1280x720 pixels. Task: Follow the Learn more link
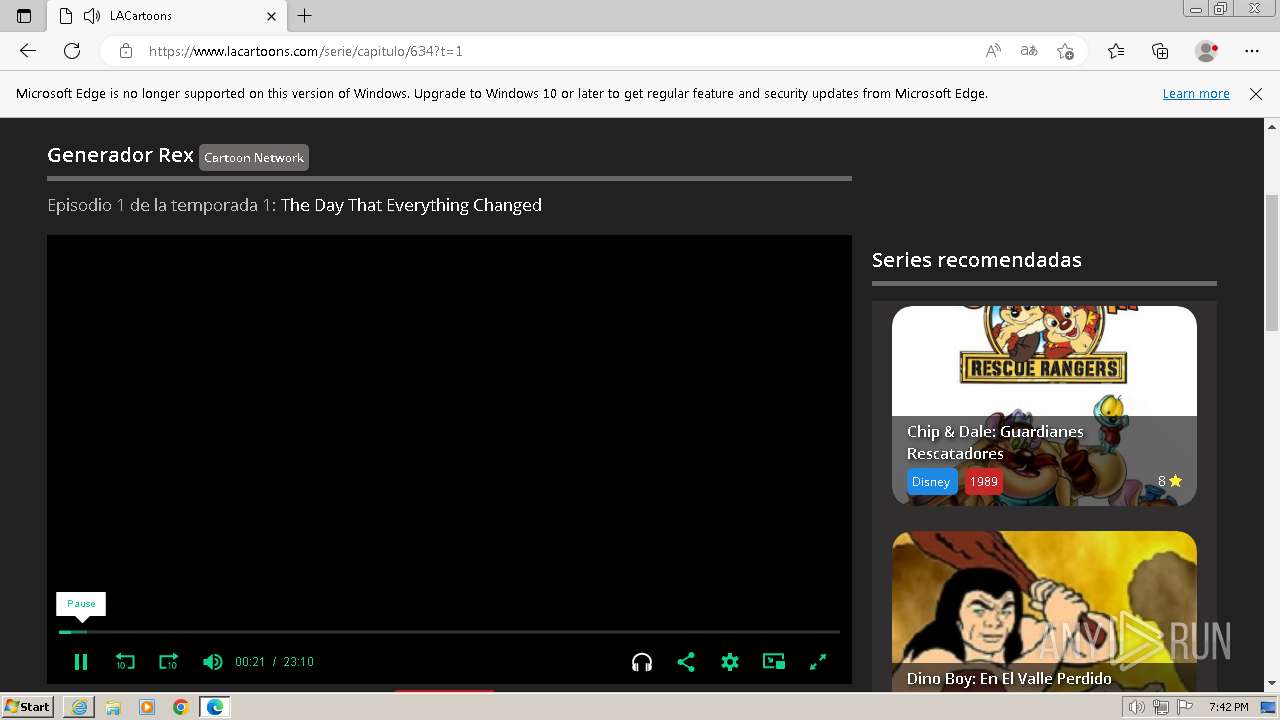click(1196, 93)
